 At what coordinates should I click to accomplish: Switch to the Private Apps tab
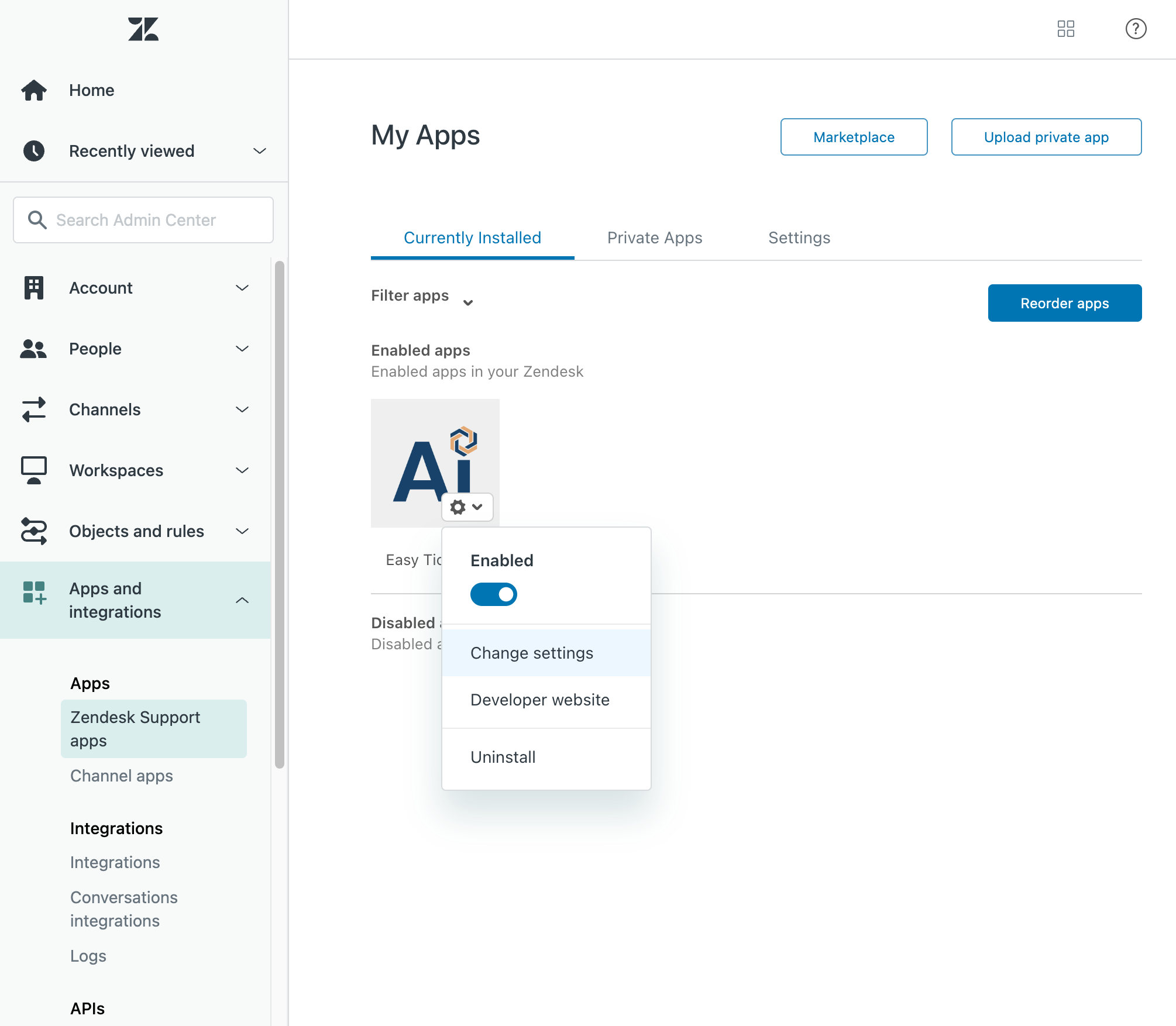pyautogui.click(x=654, y=237)
